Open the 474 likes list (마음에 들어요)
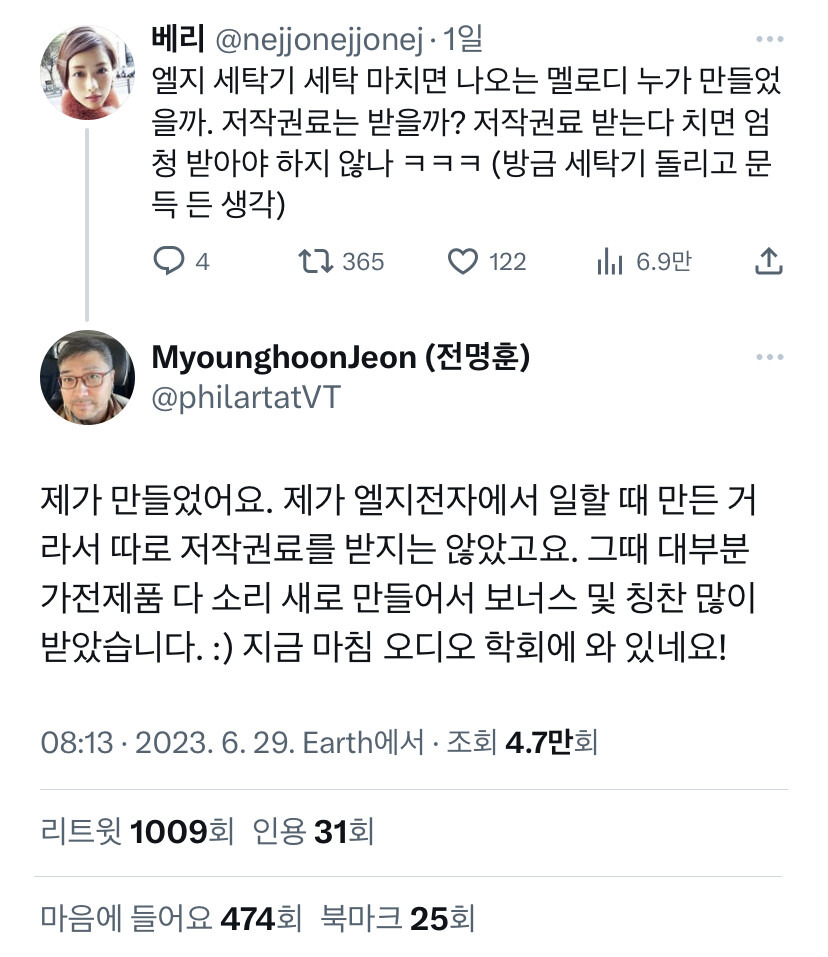The width and height of the screenshot is (828, 957). coord(171,918)
